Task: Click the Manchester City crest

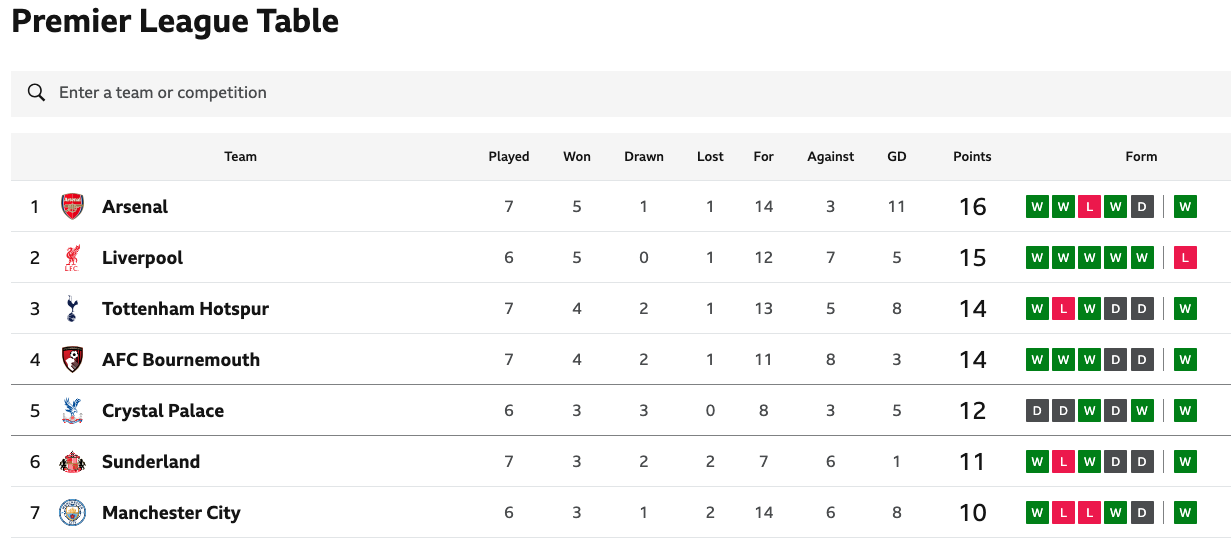Action: click(72, 513)
